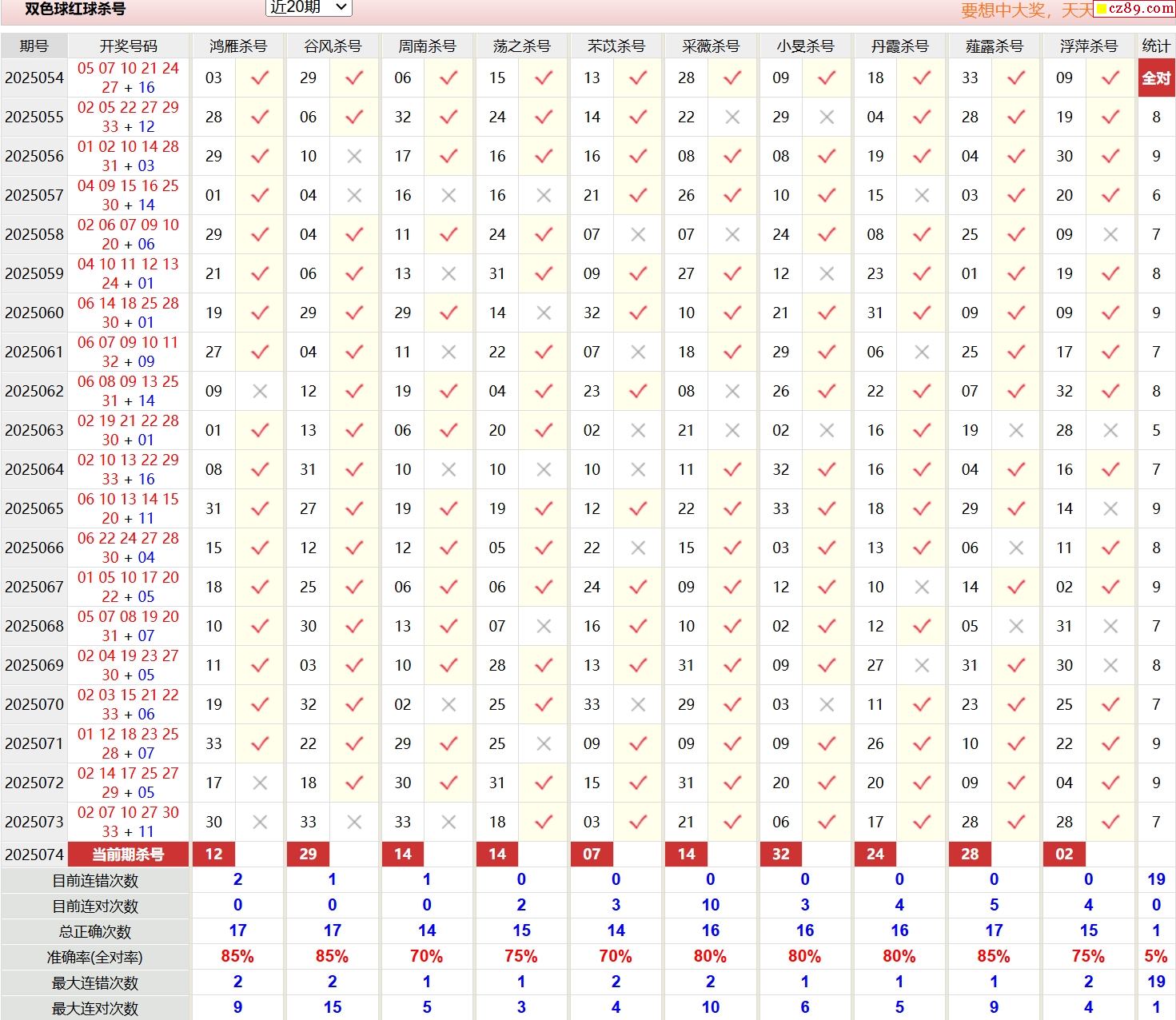Click the 全对率 5% value
Viewport: 1176px width, 1020px height.
pos(1156,957)
